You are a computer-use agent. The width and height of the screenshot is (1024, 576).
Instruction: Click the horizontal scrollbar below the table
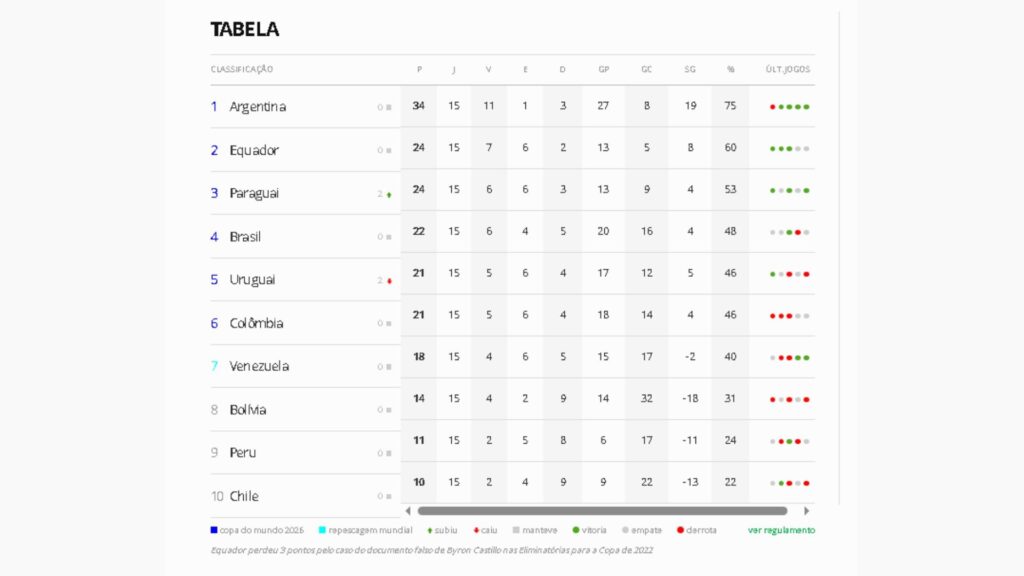602,511
